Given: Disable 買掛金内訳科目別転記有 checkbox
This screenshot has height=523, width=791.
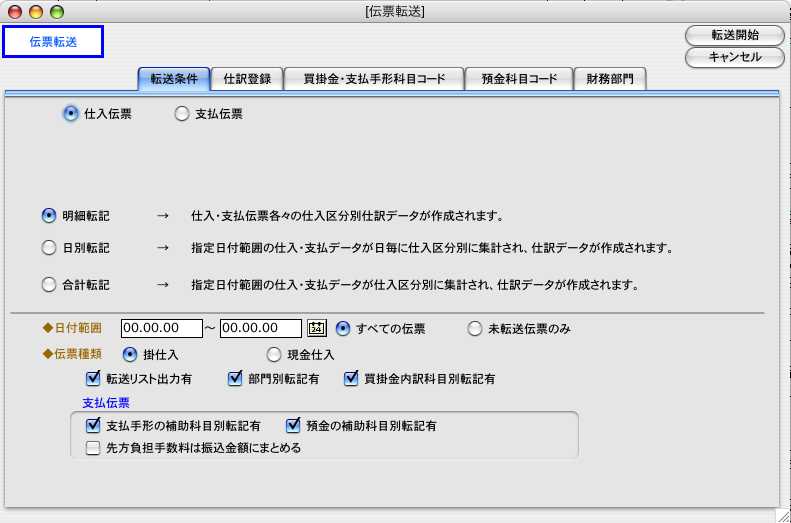Looking at the screenshot, I should tap(351, 379).
